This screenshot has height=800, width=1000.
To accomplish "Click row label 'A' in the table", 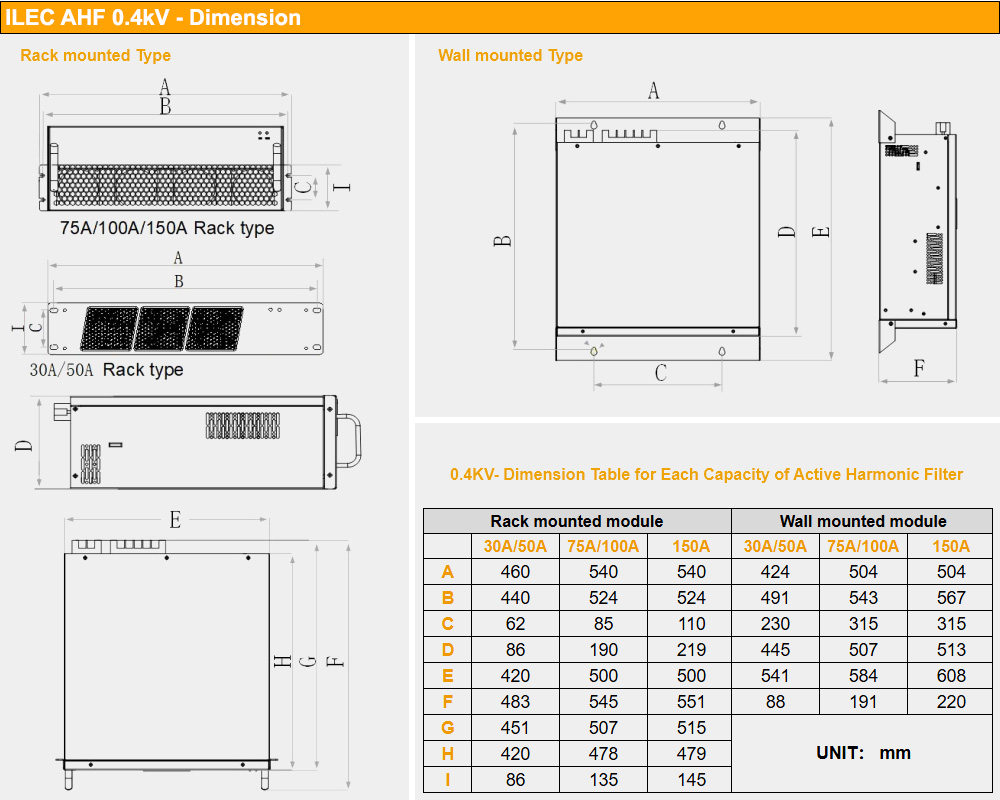I will pyautogui.click(x=448, y=572).
